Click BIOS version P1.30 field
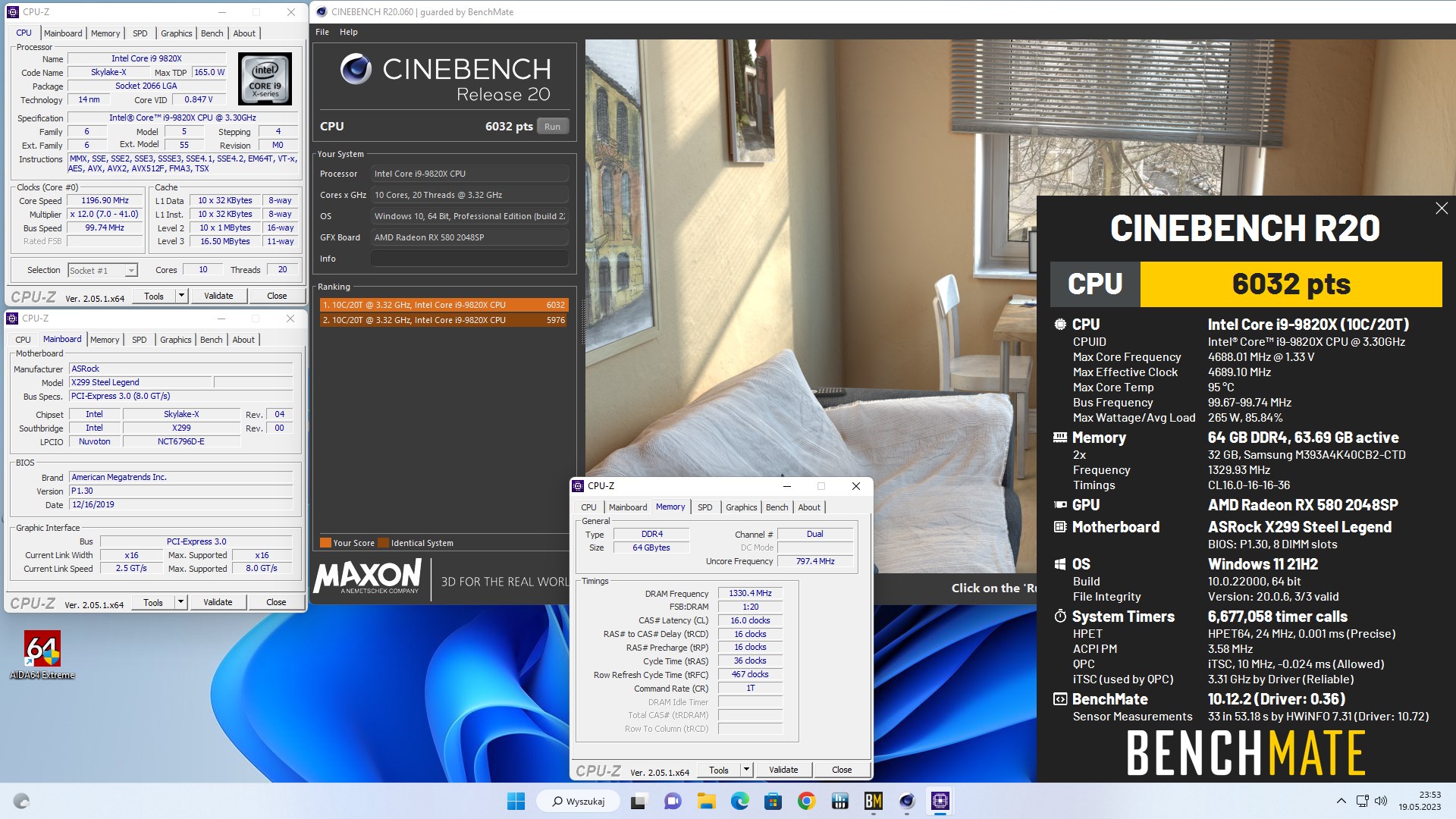 [x=180, y=491]
